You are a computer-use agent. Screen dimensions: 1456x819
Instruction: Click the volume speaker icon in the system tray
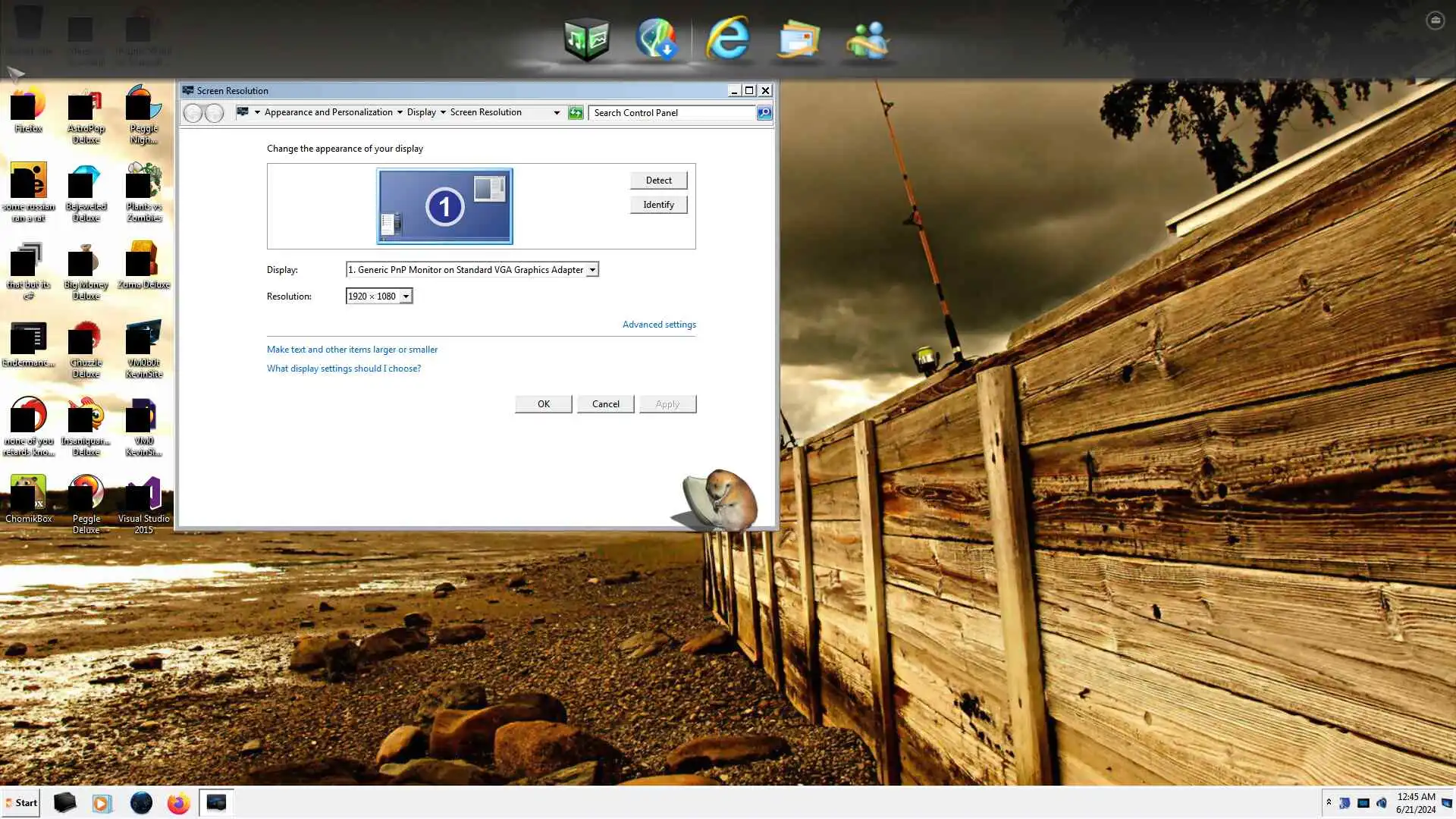(x=1381, y=803)
